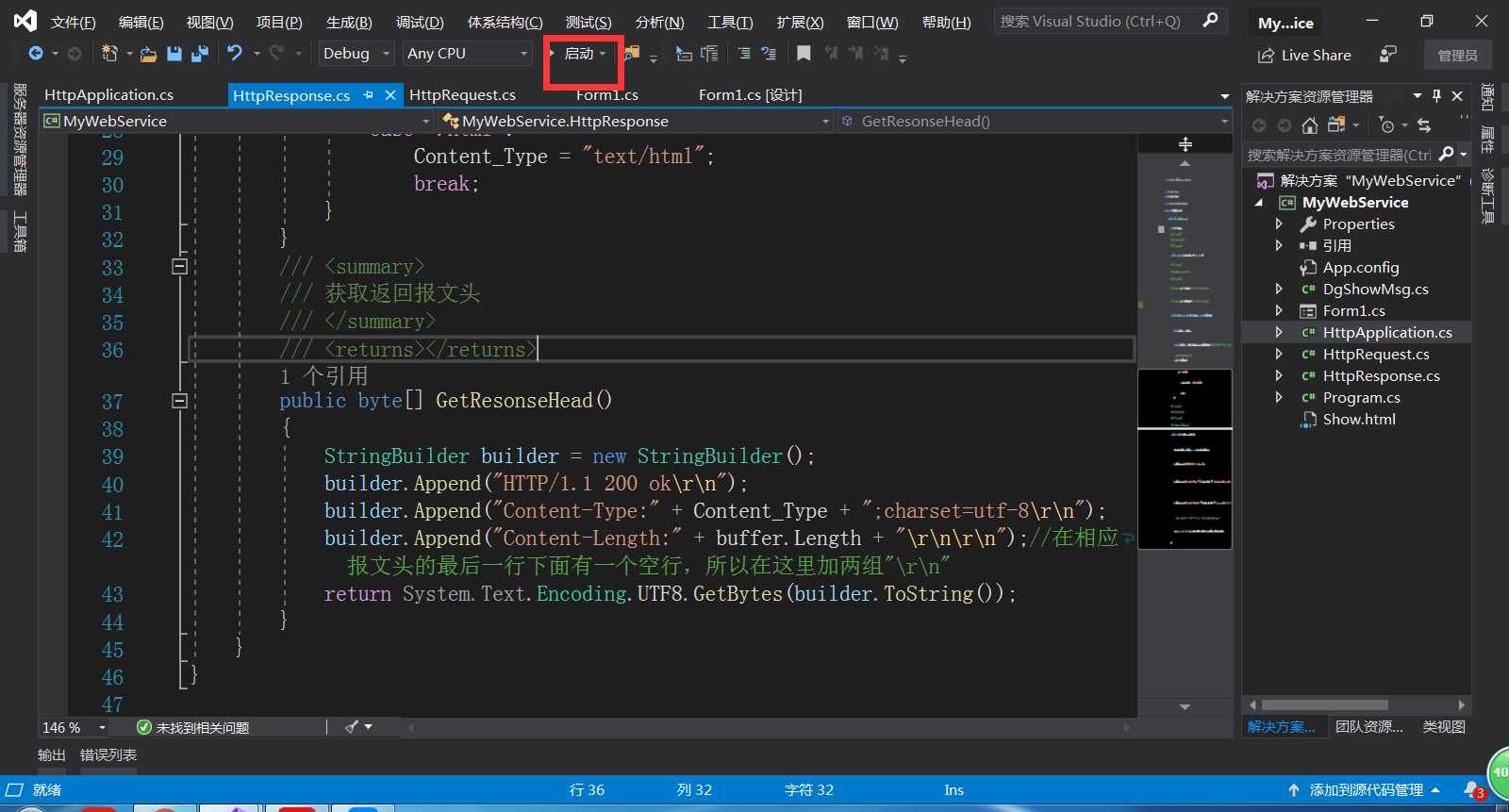Viewport: 1509px width, 812px height.
Task: Close the HttpResponse.cs tab
Action: click(390, 95)
